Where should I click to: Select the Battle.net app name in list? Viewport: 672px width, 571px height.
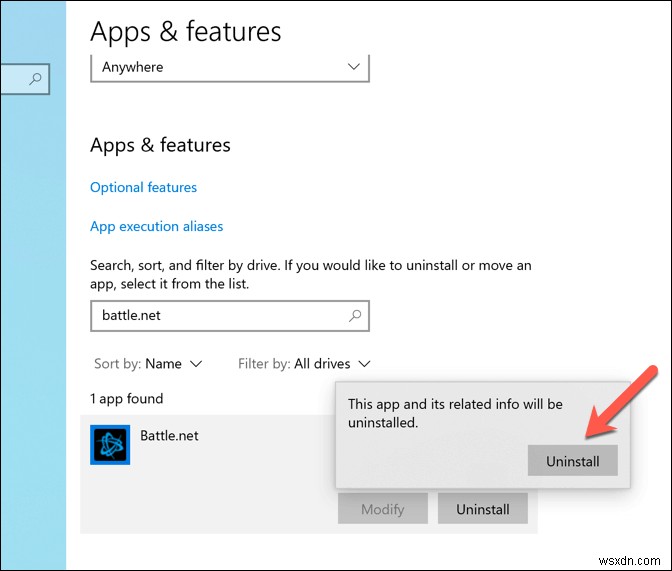point(169,436)
